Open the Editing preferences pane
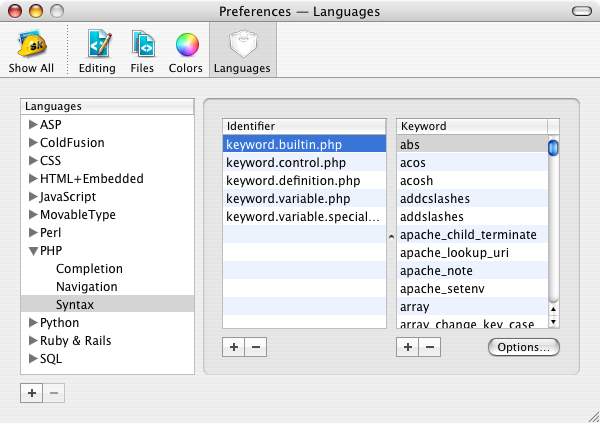Image resolution: width=600 pixels, height=423 pixels. (97, 50)
